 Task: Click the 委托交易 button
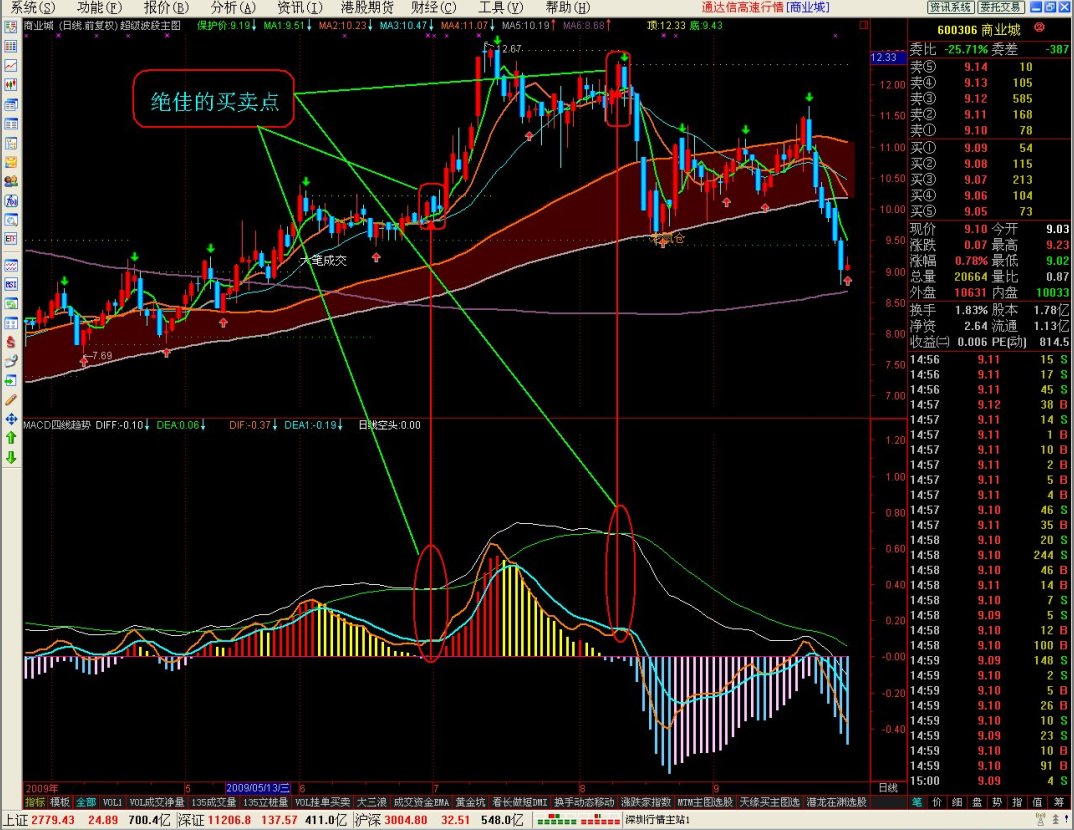tap(1001, 8)
